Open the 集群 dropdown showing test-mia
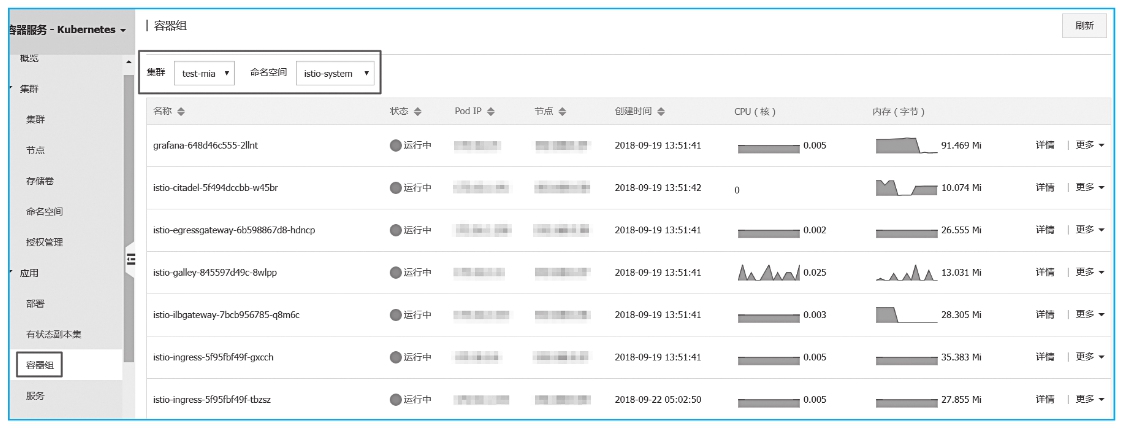Image resolution: width=1122 pixels, height=429 pixels. coord(205,73)
